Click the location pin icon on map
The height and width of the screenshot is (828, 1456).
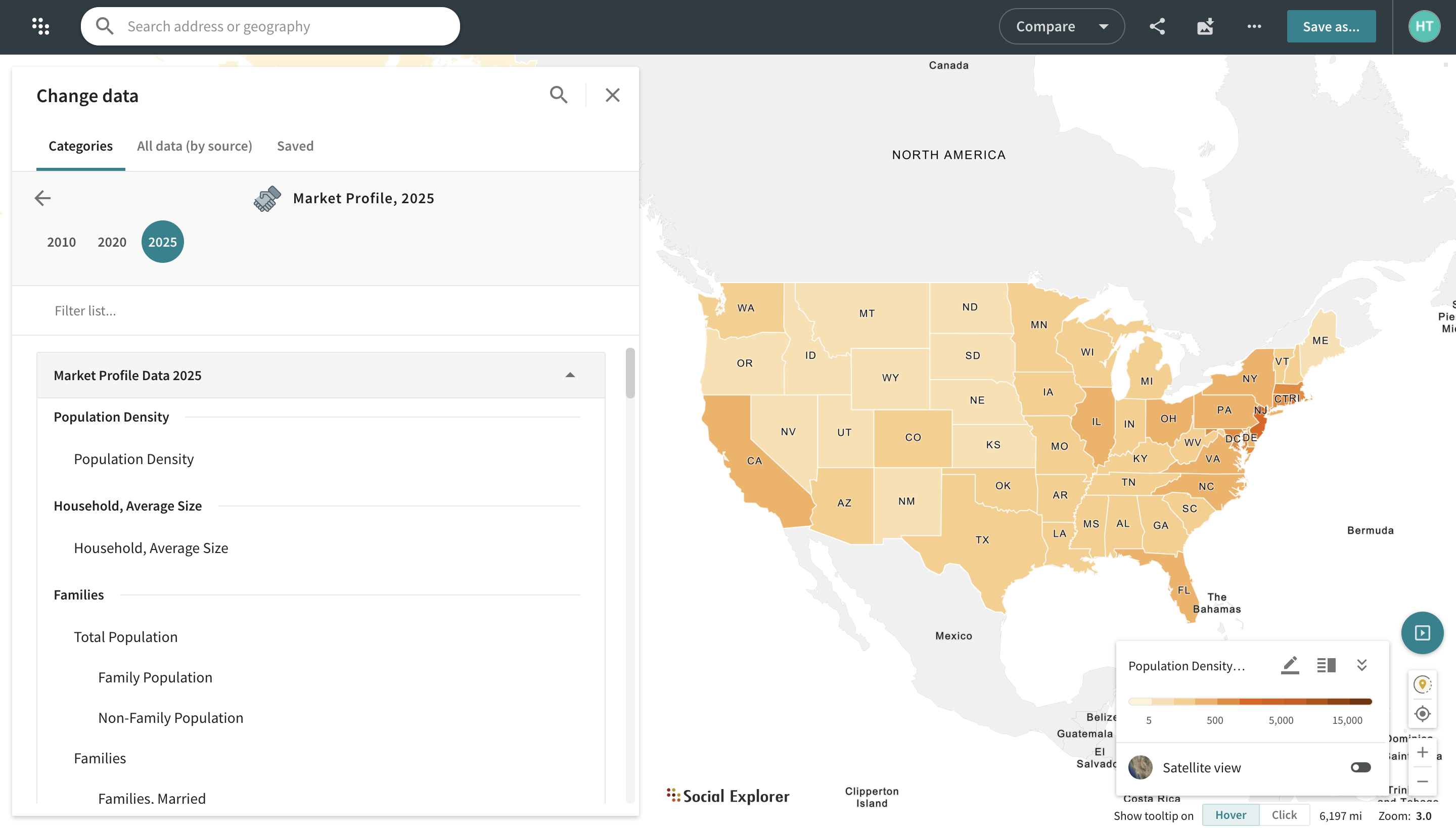tap(1423, 684)
